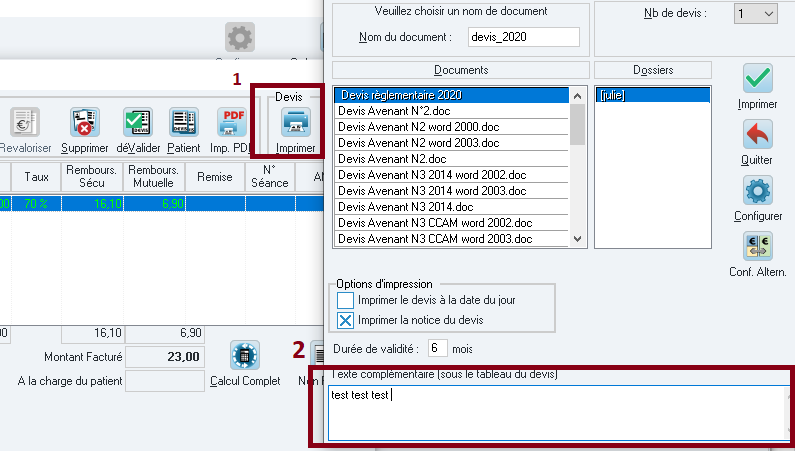Select Devis Avenant N3 CCAM word 2002.doc
Image resolution: width=795 pixels, height=451 pixels.
pyautogui.click(x=451, y=223)
